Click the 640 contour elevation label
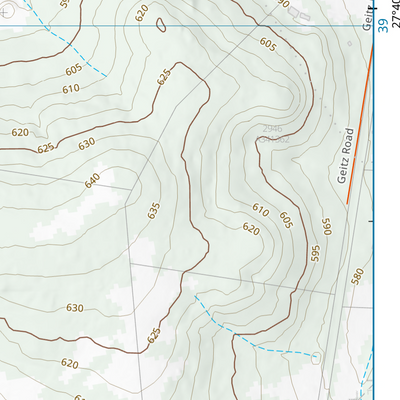 point(92,181)
